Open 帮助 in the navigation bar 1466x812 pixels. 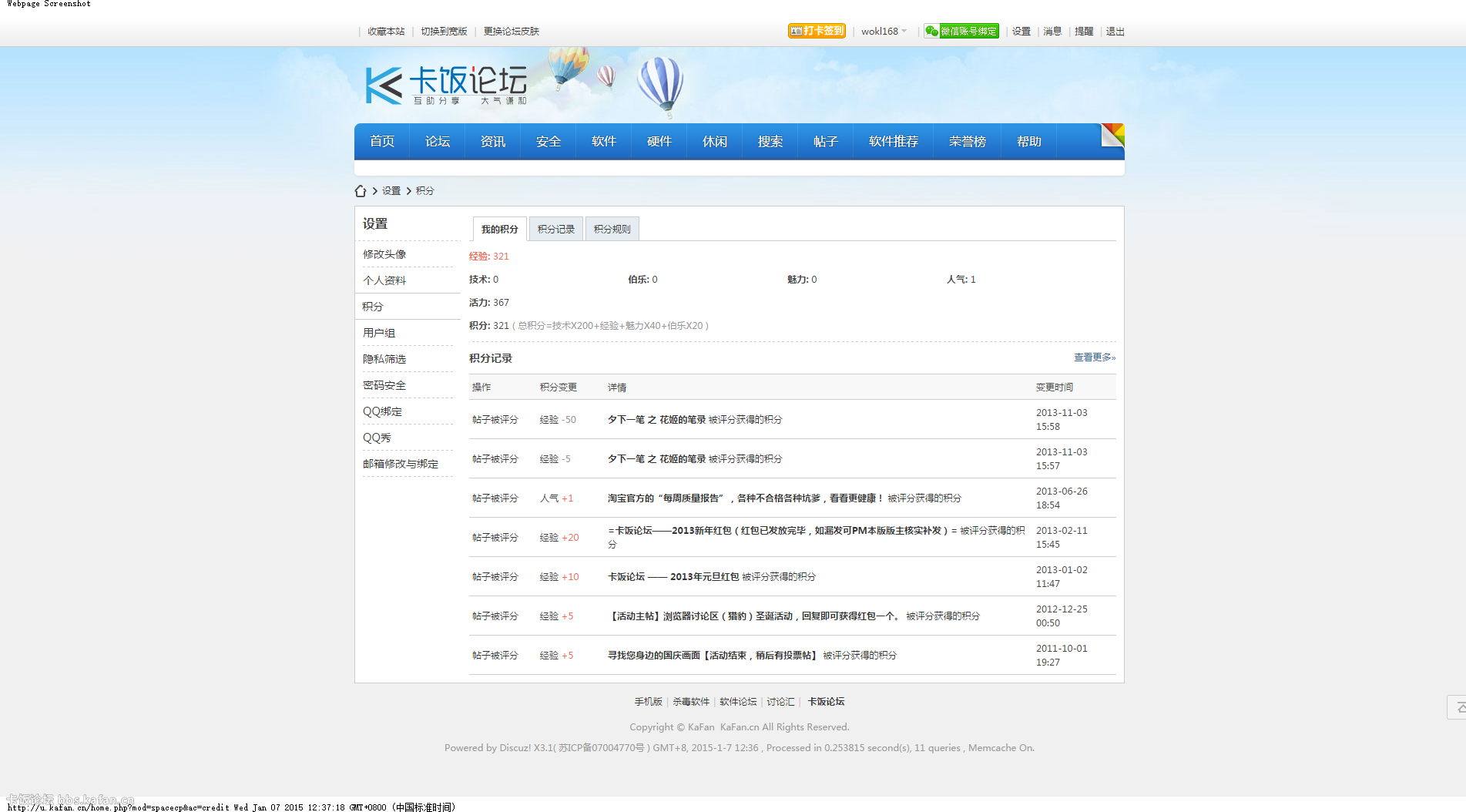click(x=1029, y=142)
